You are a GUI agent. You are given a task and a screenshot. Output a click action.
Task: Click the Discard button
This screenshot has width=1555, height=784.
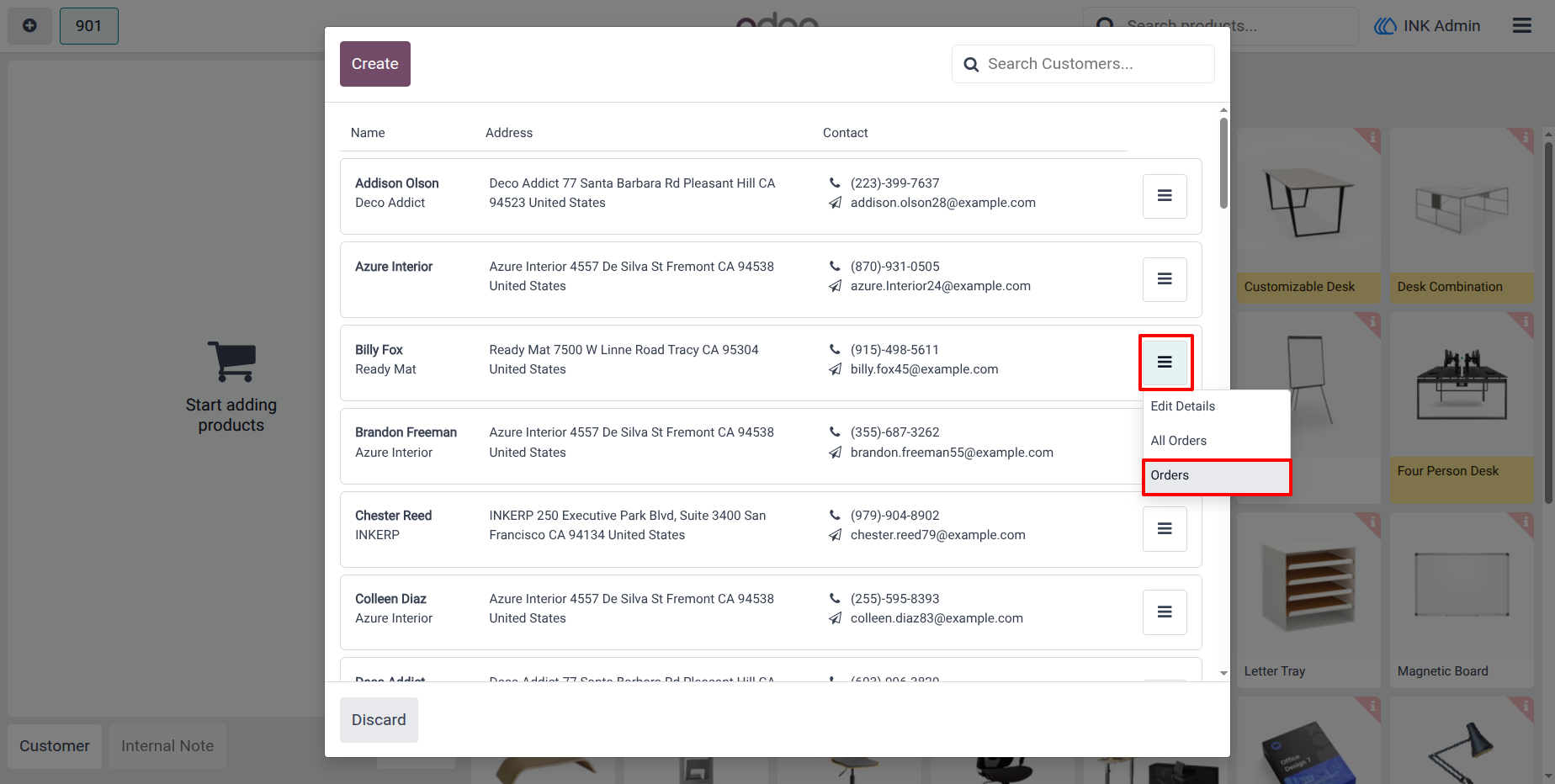[x=379, y=720]
